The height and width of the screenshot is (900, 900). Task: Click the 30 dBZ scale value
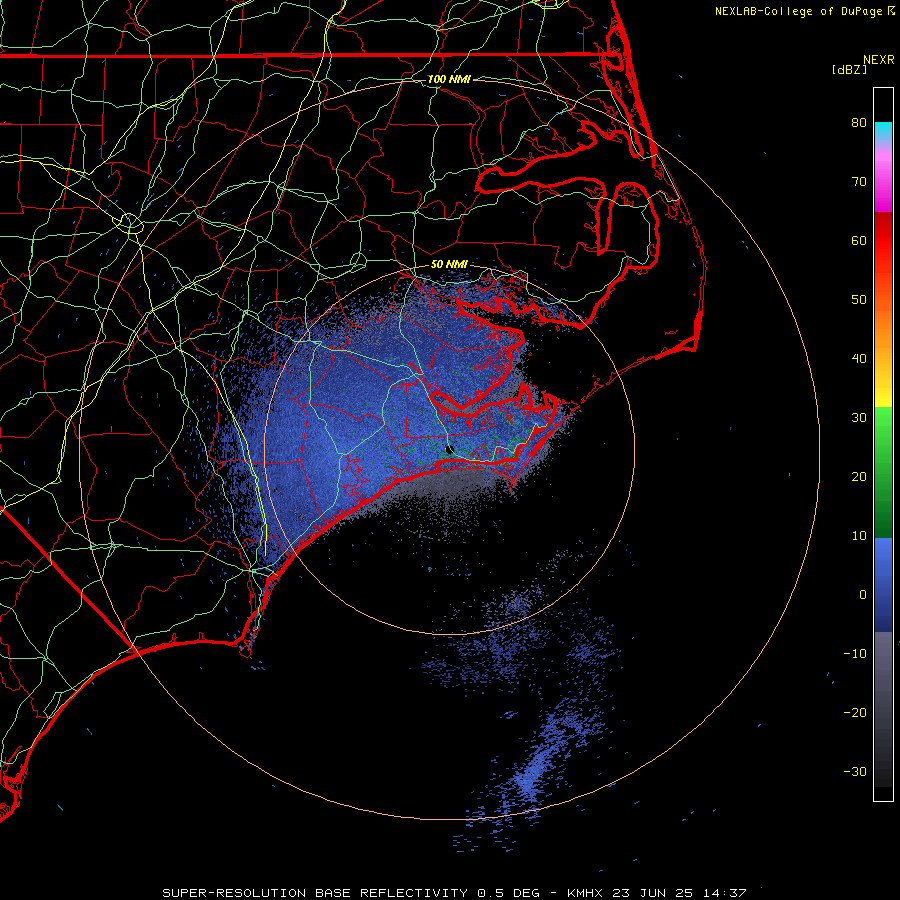[859, 418]
